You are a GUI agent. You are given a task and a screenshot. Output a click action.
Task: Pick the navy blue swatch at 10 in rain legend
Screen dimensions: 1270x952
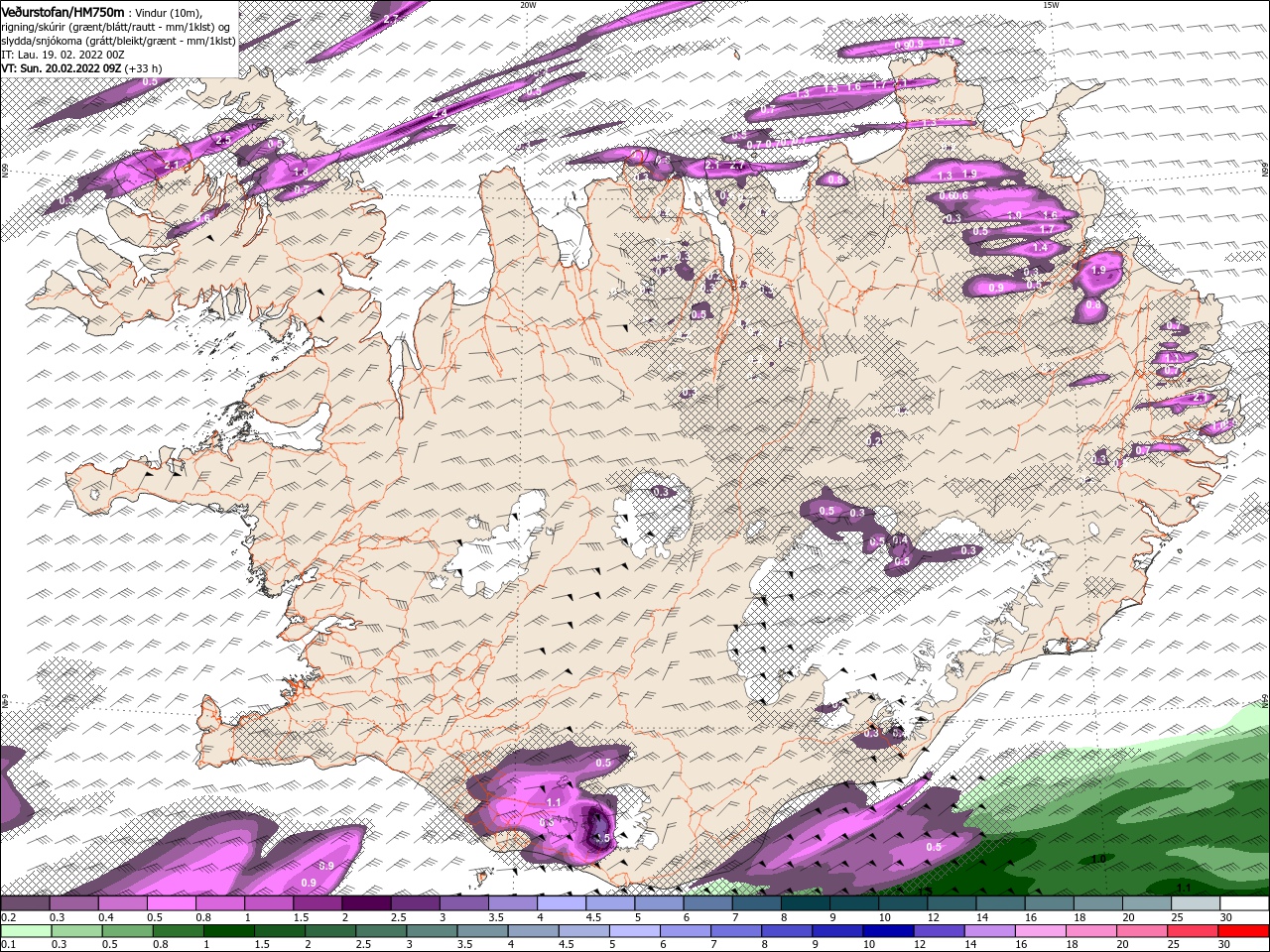point(888,931)
